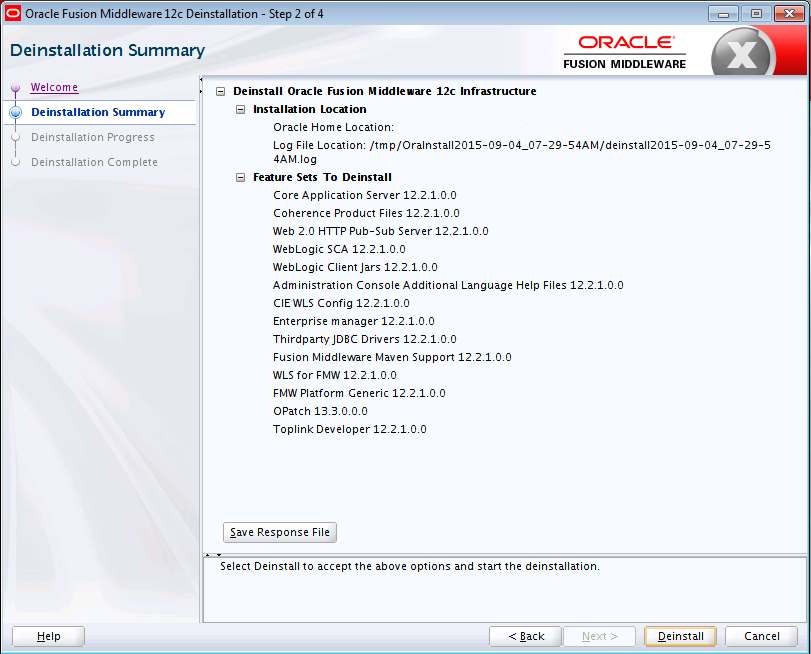The height and width of the screenshot is (654, 811).
Task: Maximize the deinstallation window
Action: pyautogui.click(x=756, y=13)
